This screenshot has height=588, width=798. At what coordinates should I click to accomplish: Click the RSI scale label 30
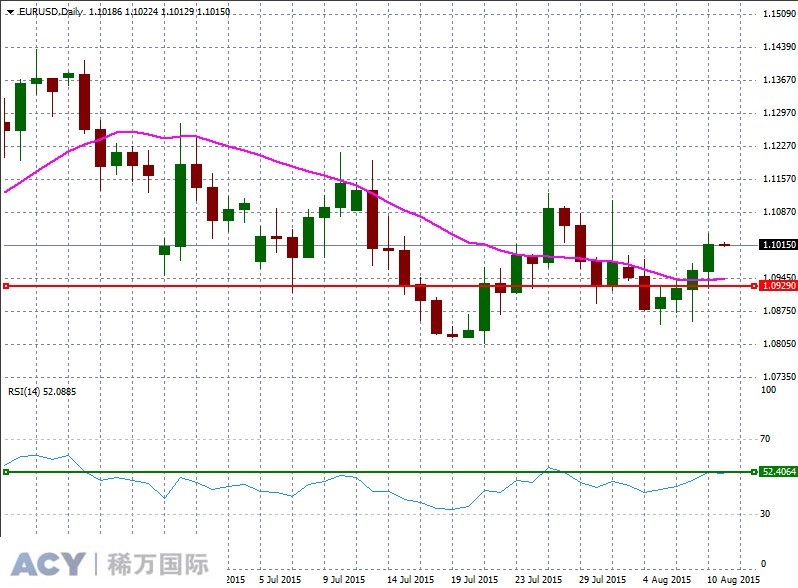tap(765, 514)
